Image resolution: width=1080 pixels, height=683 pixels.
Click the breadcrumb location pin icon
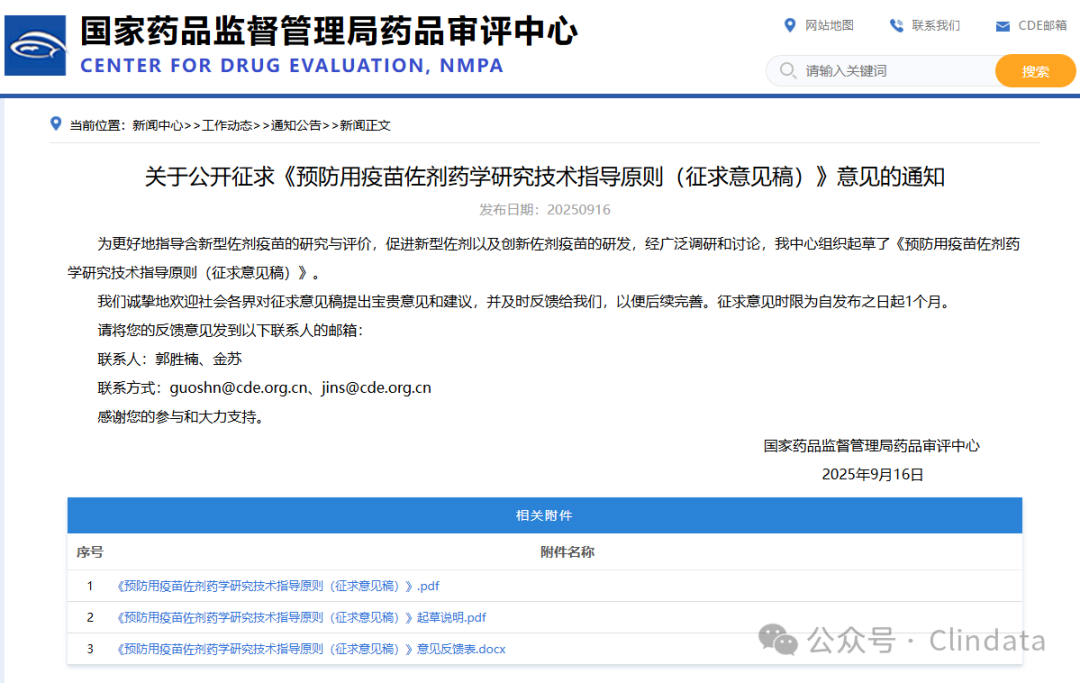56,124
